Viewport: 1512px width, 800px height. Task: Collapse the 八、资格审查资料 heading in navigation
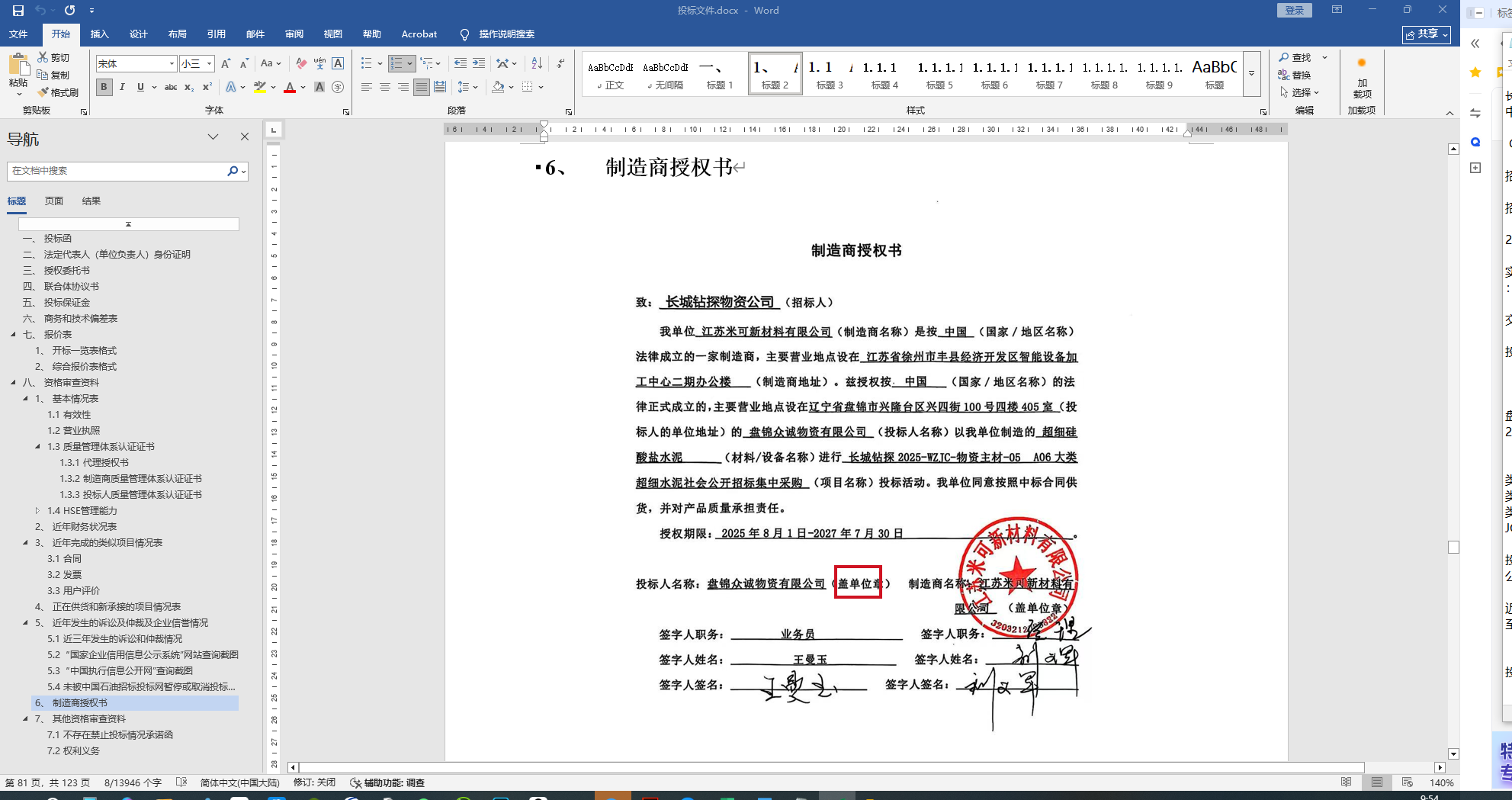13,383
